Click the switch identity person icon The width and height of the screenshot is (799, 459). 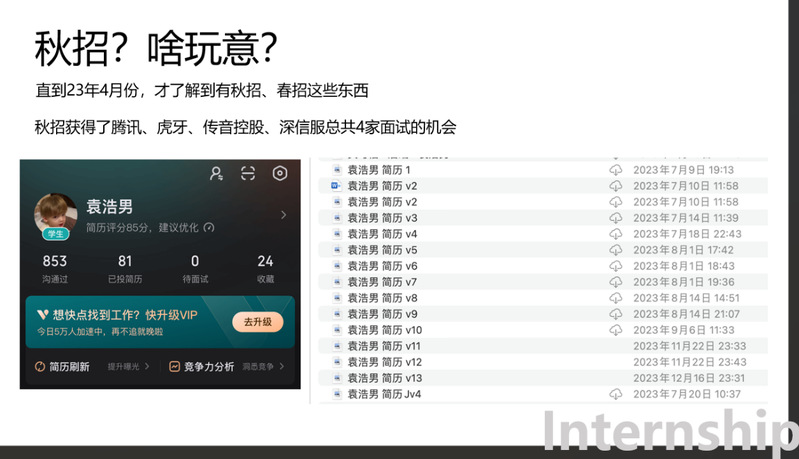click(x=217, y=174)
